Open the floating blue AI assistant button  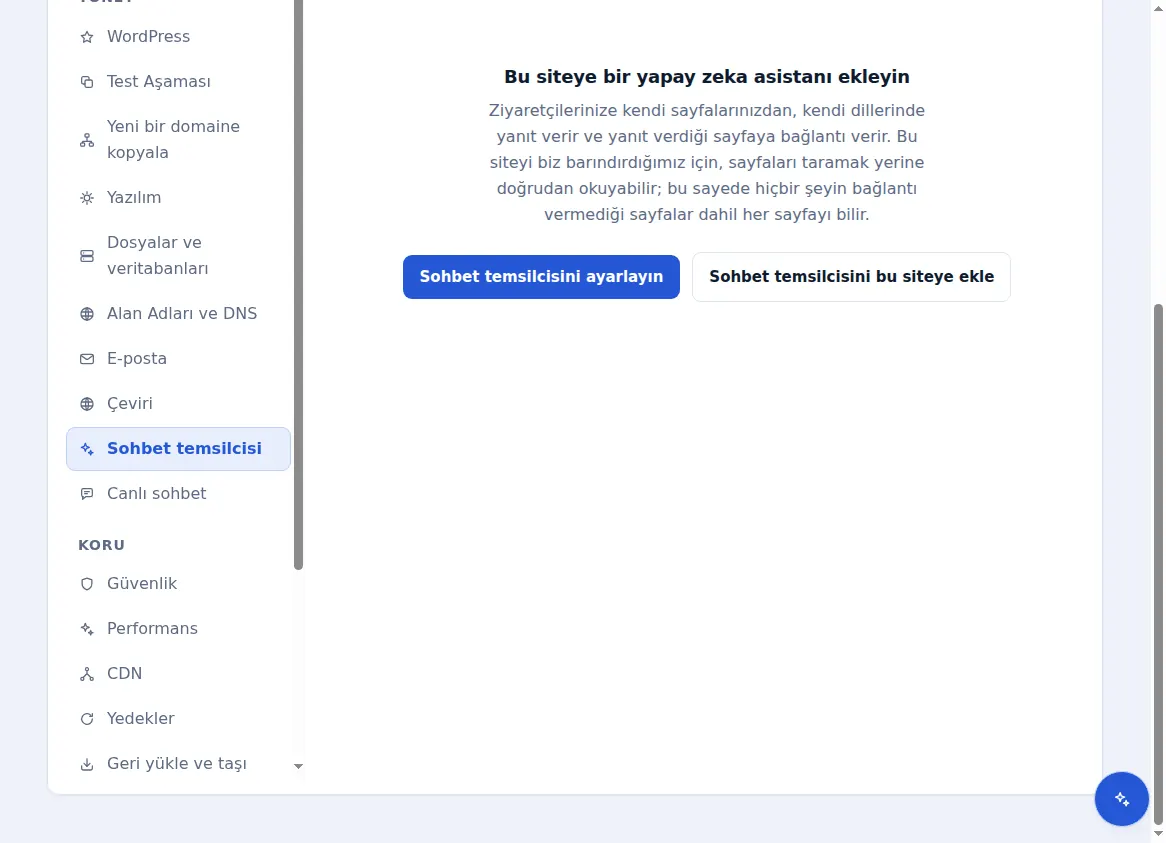point(1121,798)
